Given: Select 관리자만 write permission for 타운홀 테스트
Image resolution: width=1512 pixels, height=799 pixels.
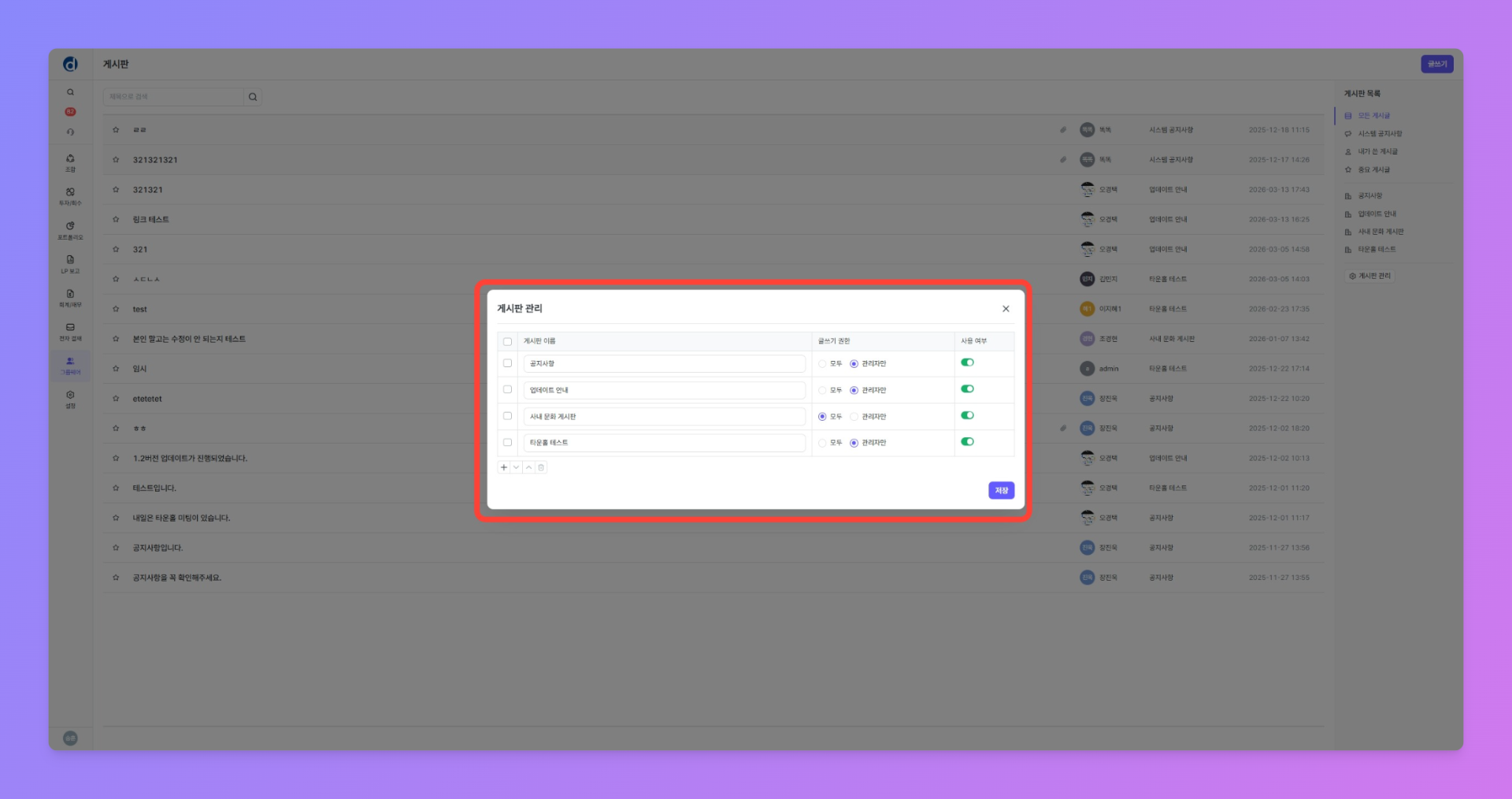Looking at the screenshot, I should (x=854, y=443).
